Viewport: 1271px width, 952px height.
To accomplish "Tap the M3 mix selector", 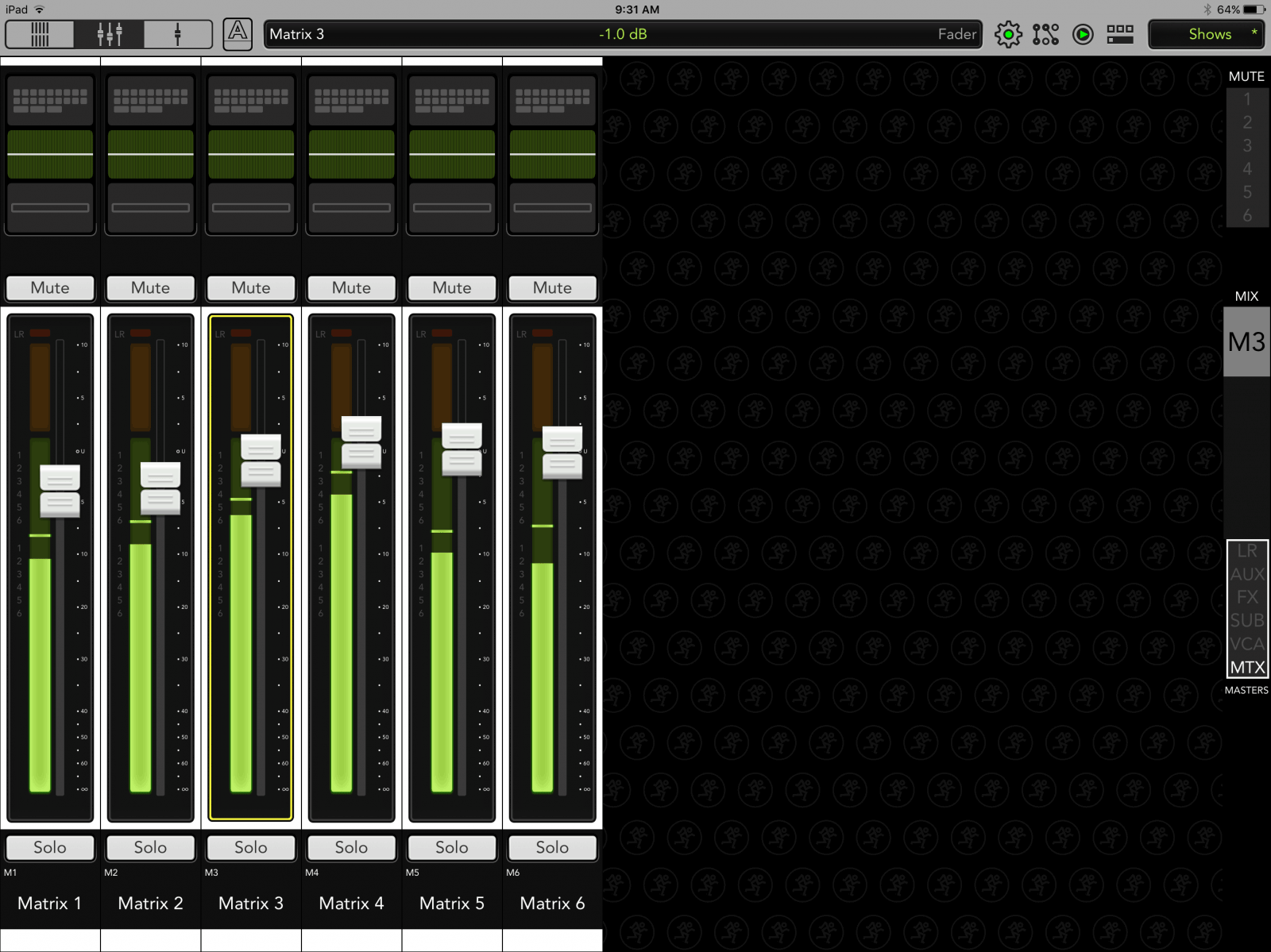I will (x=1246, y=342).
